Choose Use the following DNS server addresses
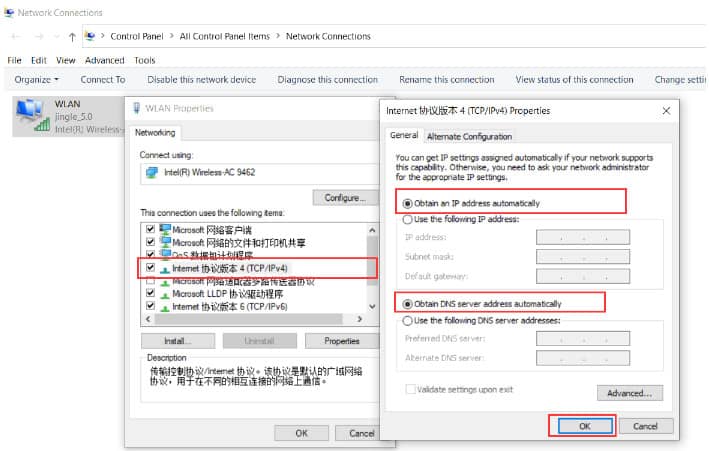 coord(407,320)
